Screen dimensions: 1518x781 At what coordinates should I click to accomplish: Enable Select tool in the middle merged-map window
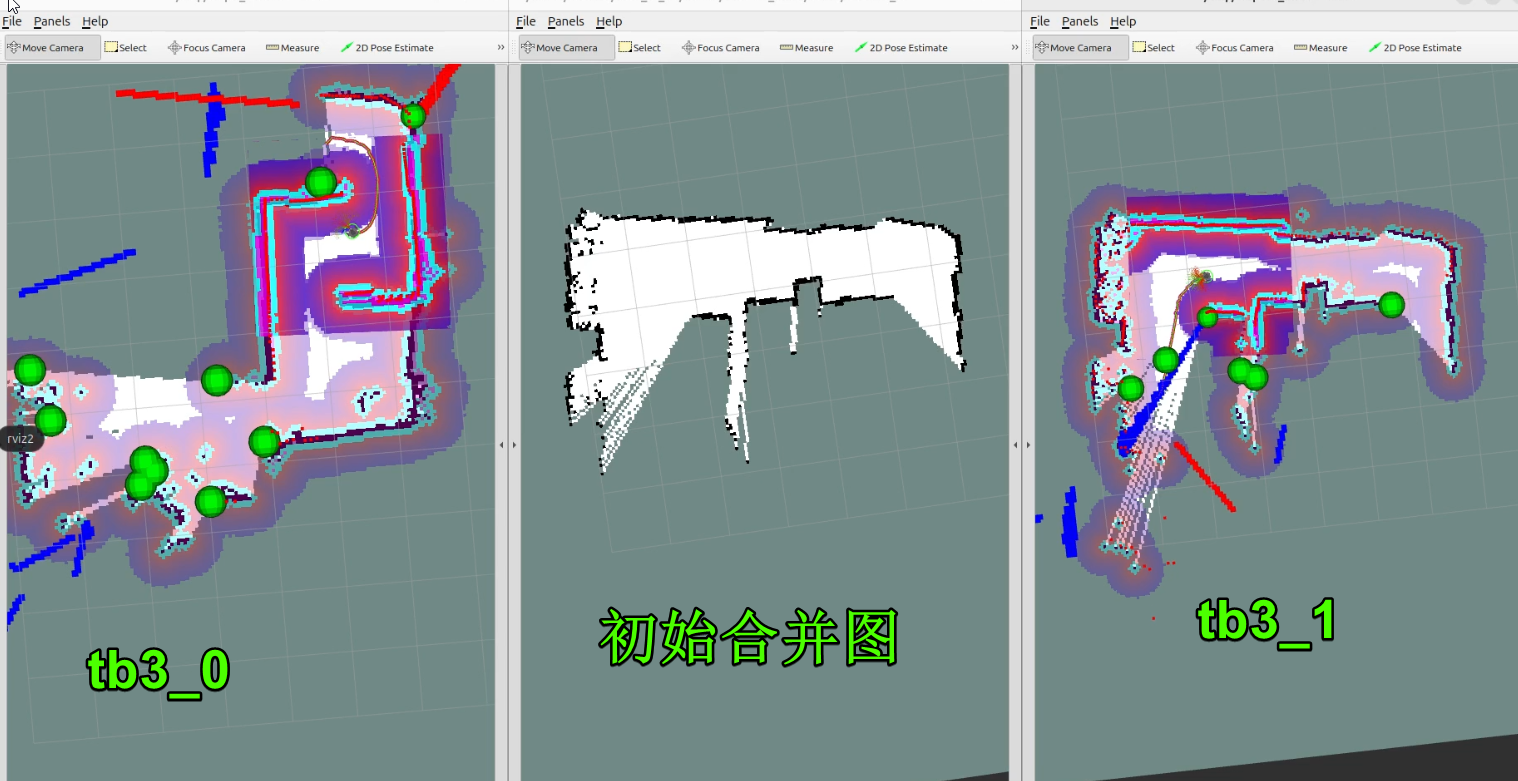point(640,48)
